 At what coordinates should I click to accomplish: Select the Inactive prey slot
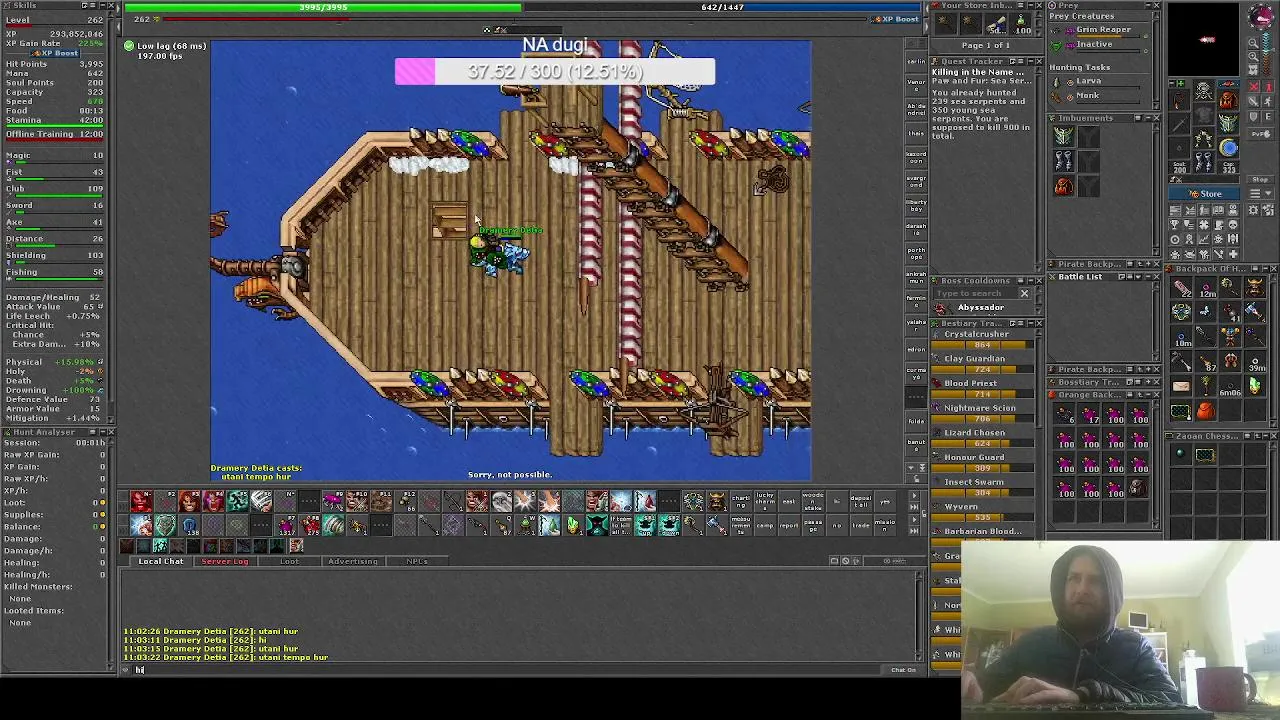click(x=1094, y=45)
